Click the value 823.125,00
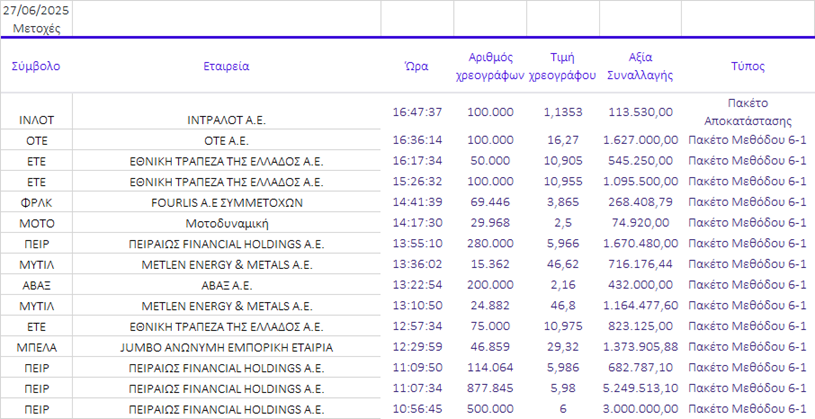This screenshot has width=815, height=419. [640, 326]
